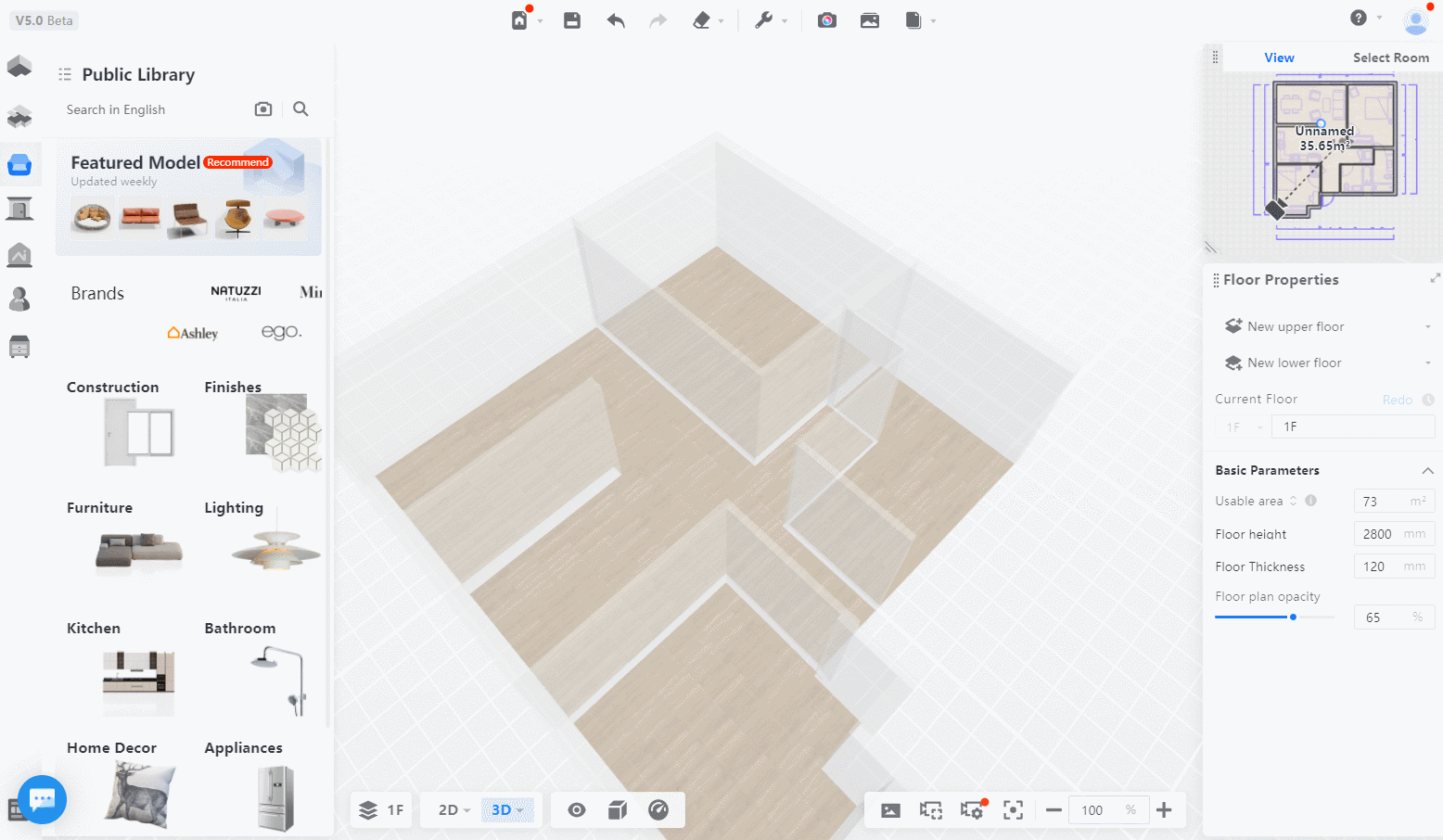Click the fit-to-screen focus icon

coord(1014,810)
